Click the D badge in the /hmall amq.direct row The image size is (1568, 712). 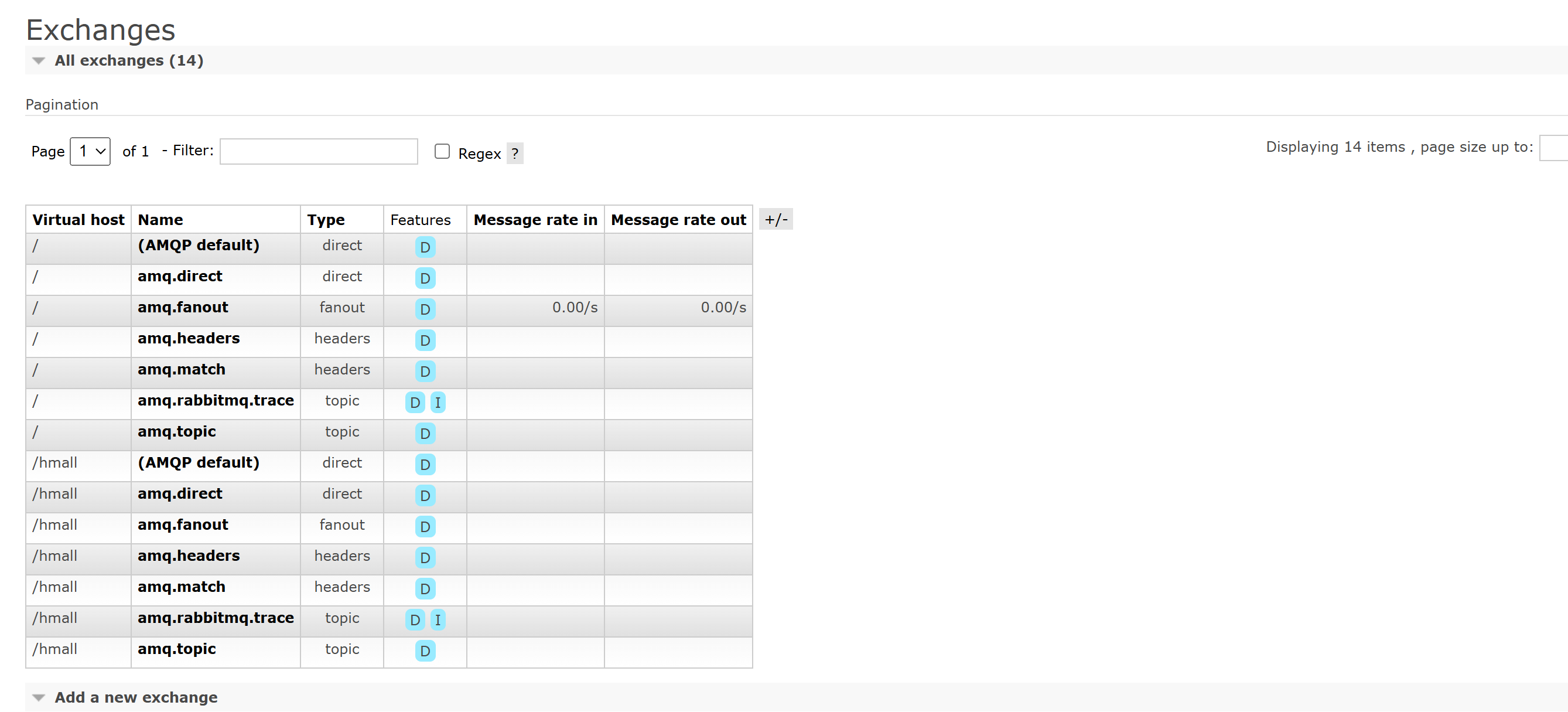click(425, 496)
